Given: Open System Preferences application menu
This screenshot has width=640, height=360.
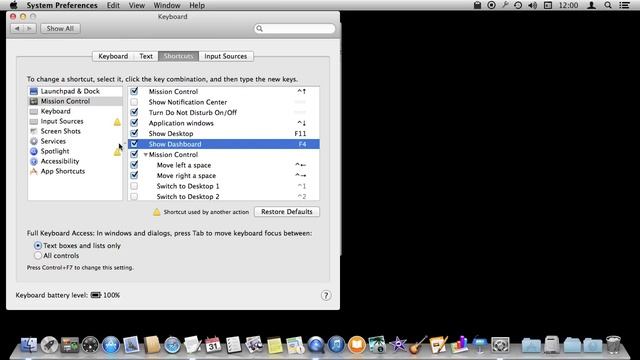Looking at the screenshot, I should (62, 5).
